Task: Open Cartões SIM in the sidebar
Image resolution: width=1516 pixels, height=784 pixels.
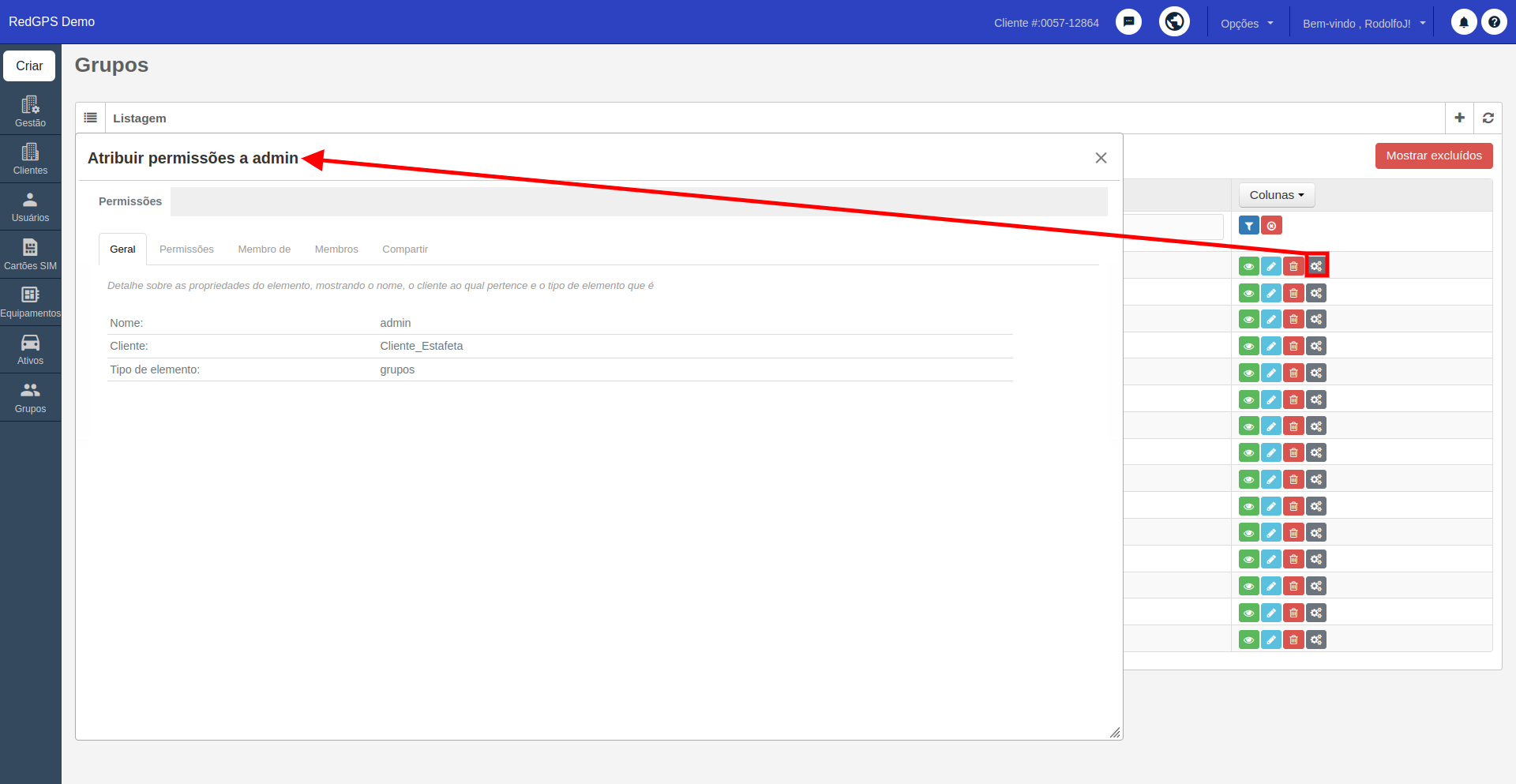Action: point(30,254)
